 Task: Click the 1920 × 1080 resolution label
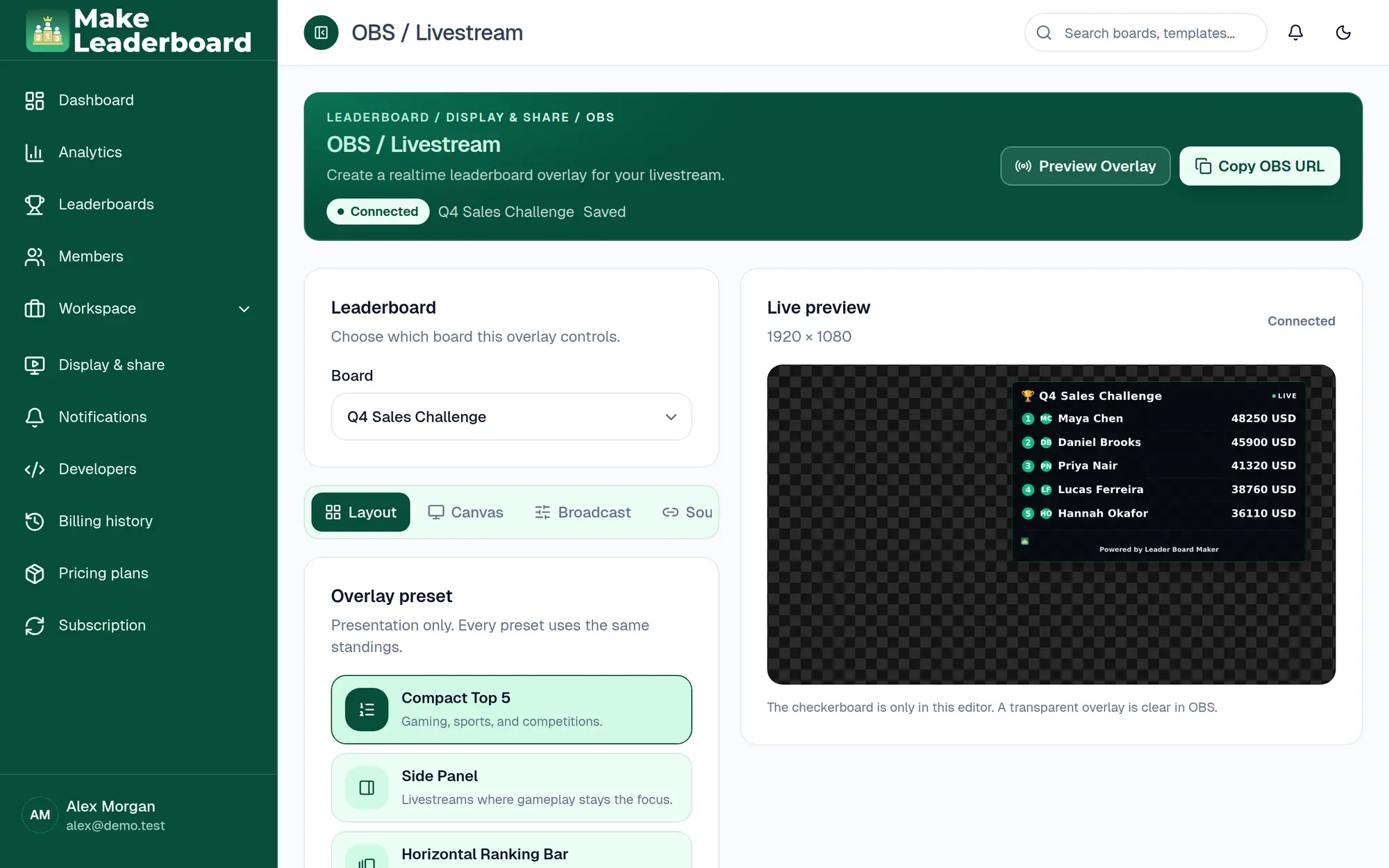click(809, 337)
